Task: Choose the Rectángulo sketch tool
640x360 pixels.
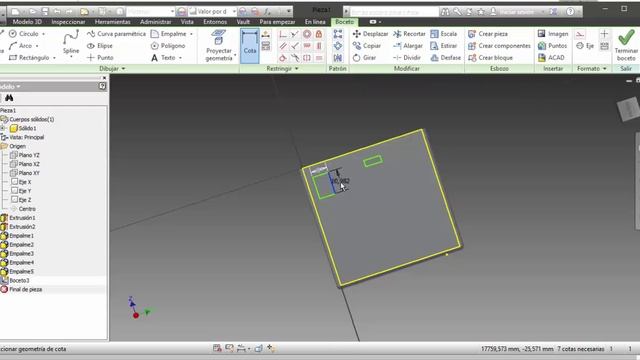Action: [x=29, y=58]
